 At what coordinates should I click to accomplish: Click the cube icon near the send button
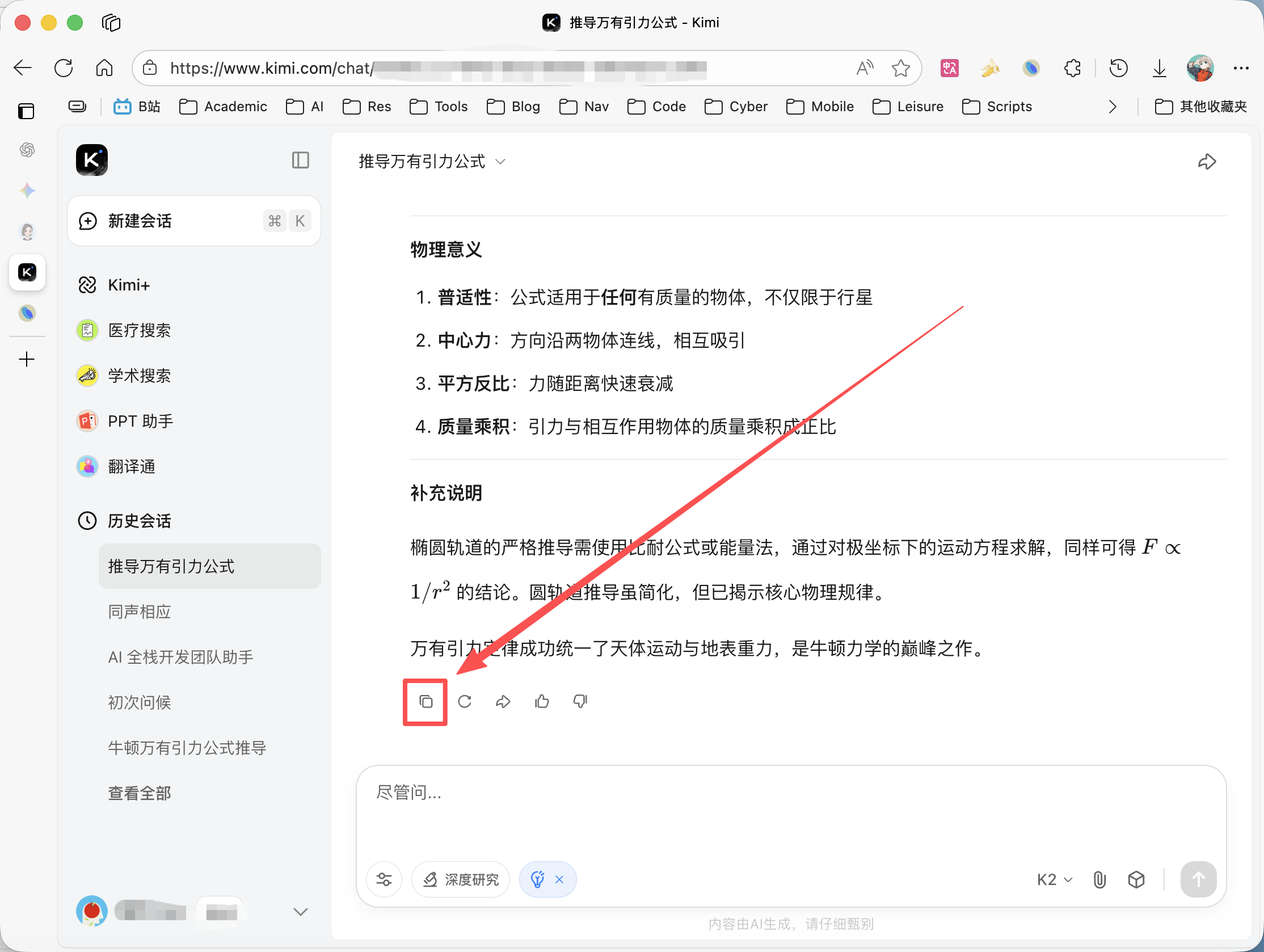(x=1136, y=879)
